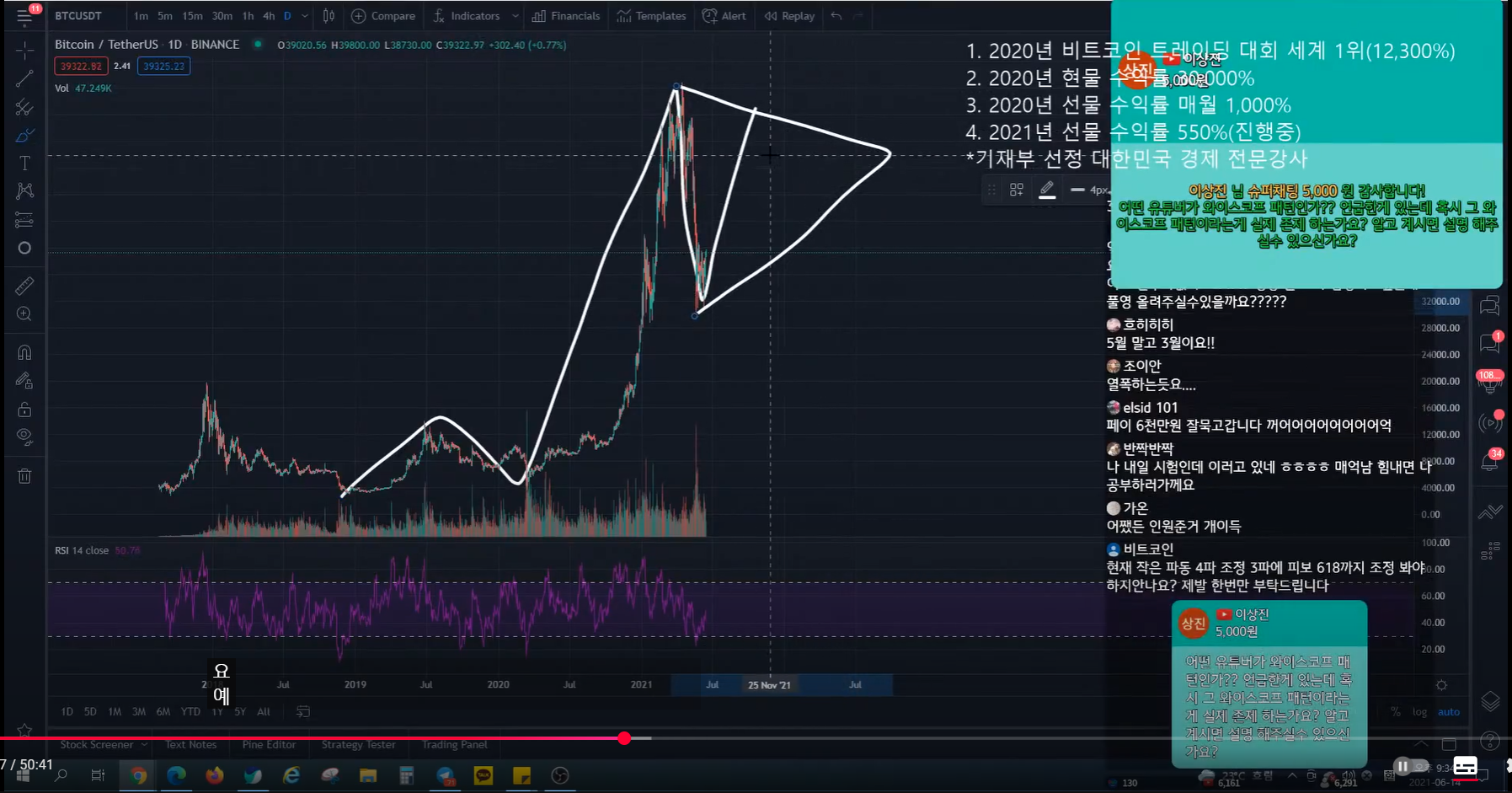
Task: Toggle lock all drawing tools
Action: click(x=24, y=410)
